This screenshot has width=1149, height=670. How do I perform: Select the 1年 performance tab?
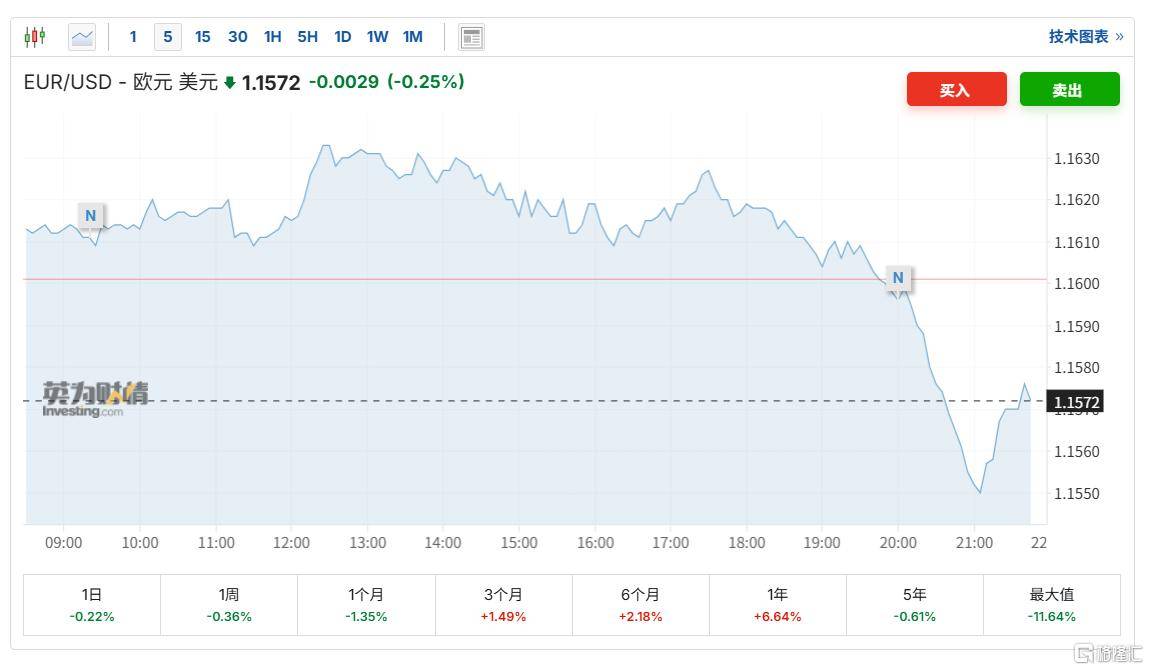pos(777,604)
